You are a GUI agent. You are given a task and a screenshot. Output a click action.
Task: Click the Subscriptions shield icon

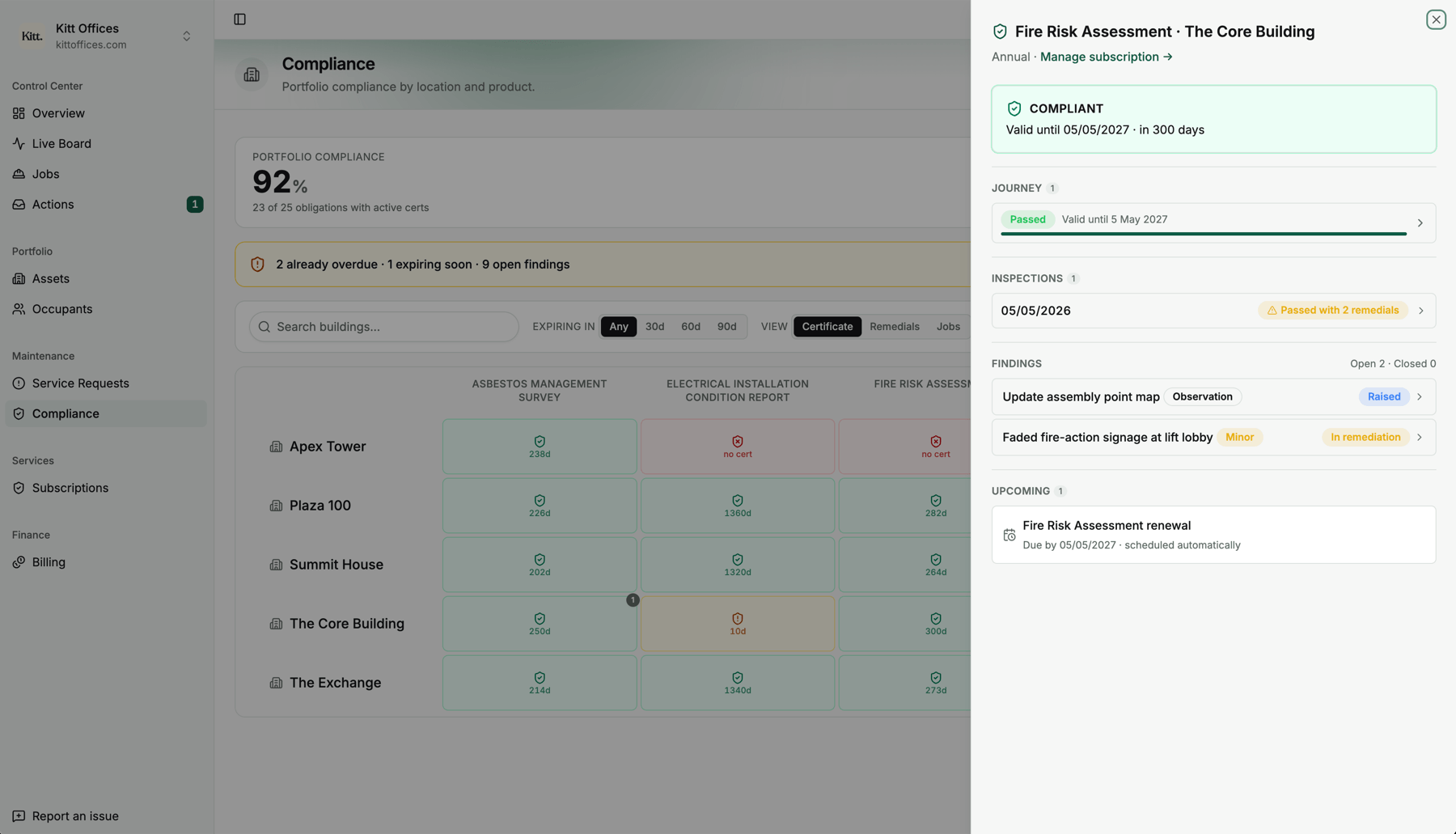coord(19,488)
